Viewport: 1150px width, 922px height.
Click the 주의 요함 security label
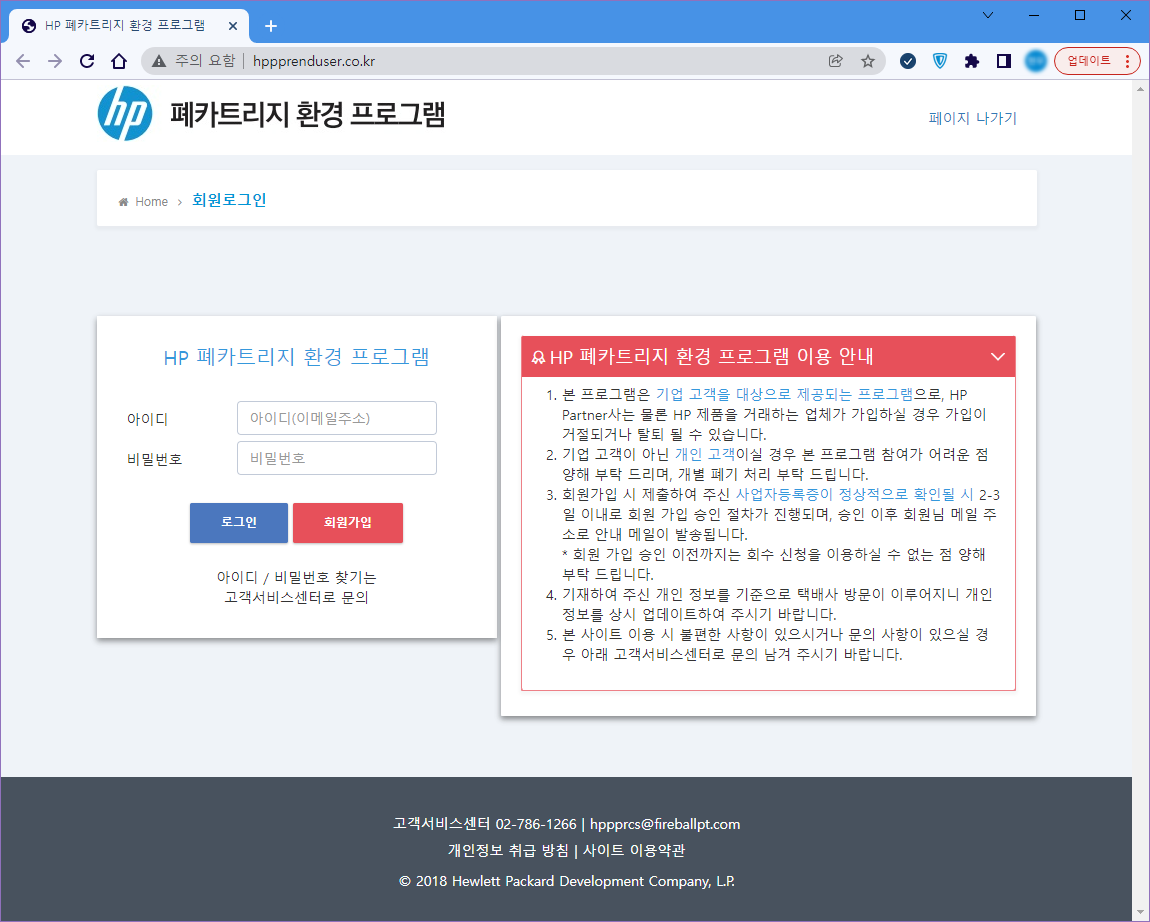click(205, 61)
